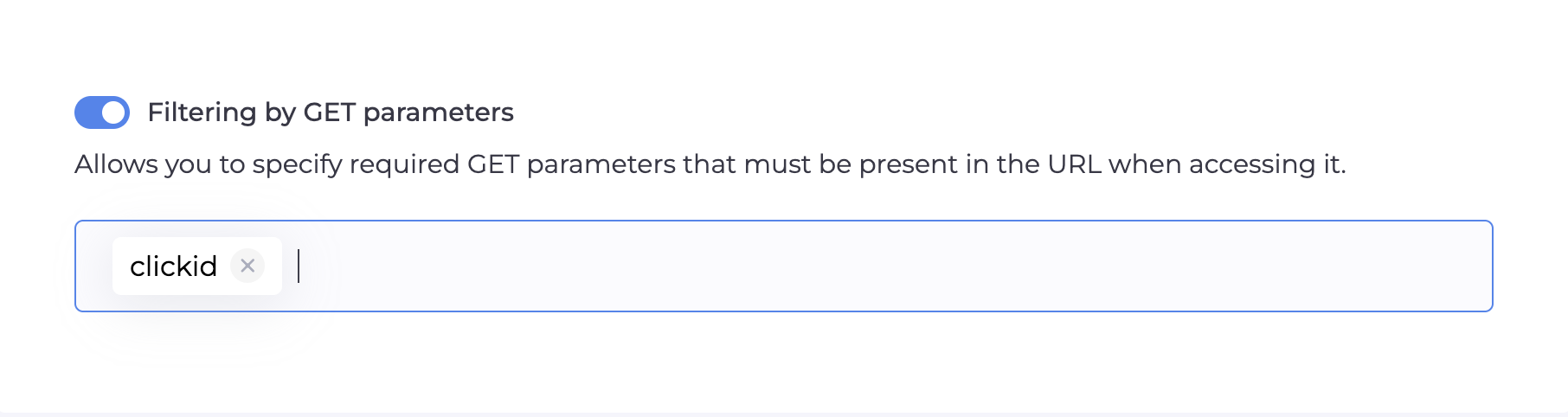The height and width of the screenshot is (417, 1568).
Task: Click the word 'clickid' inside the tag
Action: point(173,266)
